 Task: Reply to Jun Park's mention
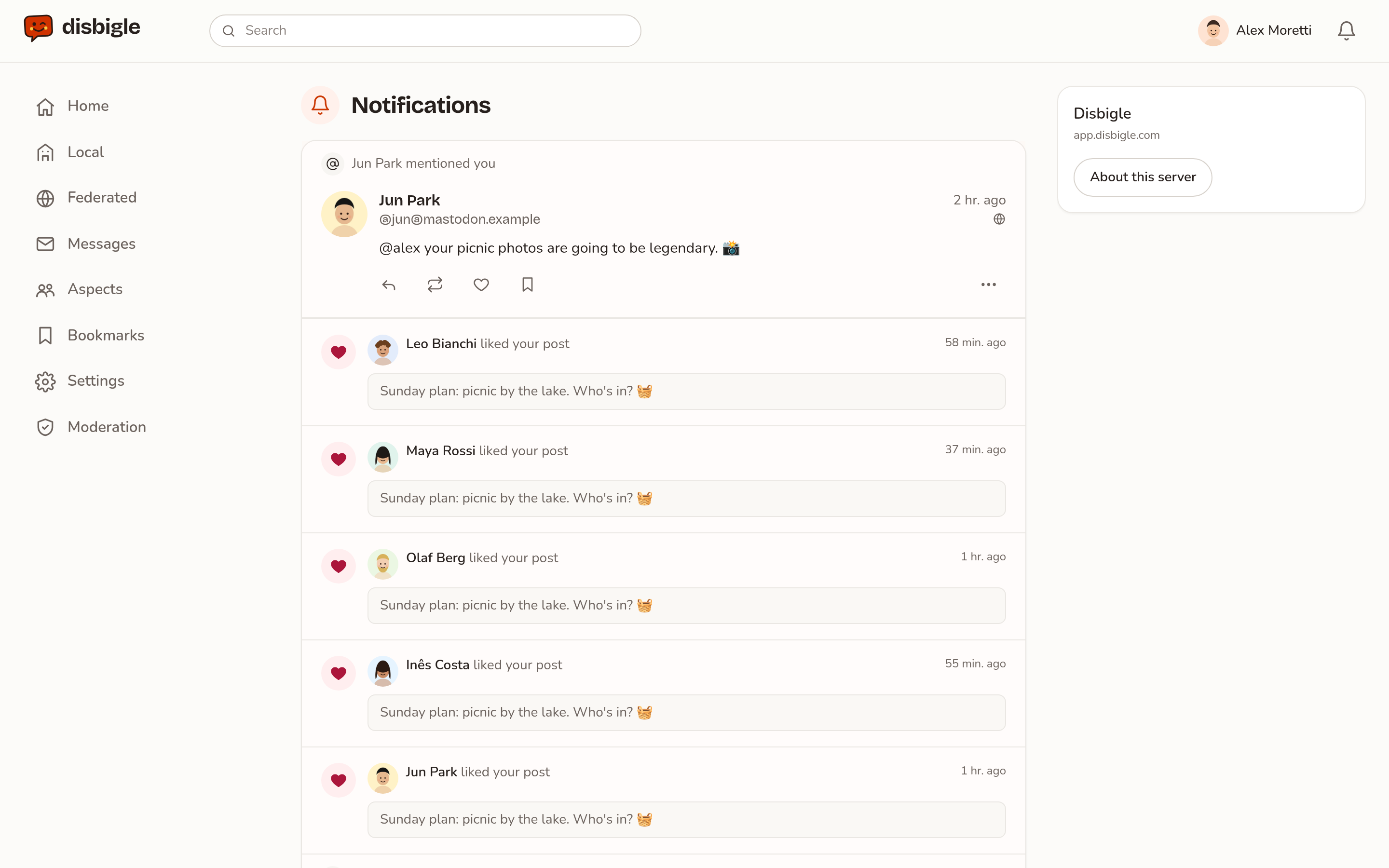389,285
